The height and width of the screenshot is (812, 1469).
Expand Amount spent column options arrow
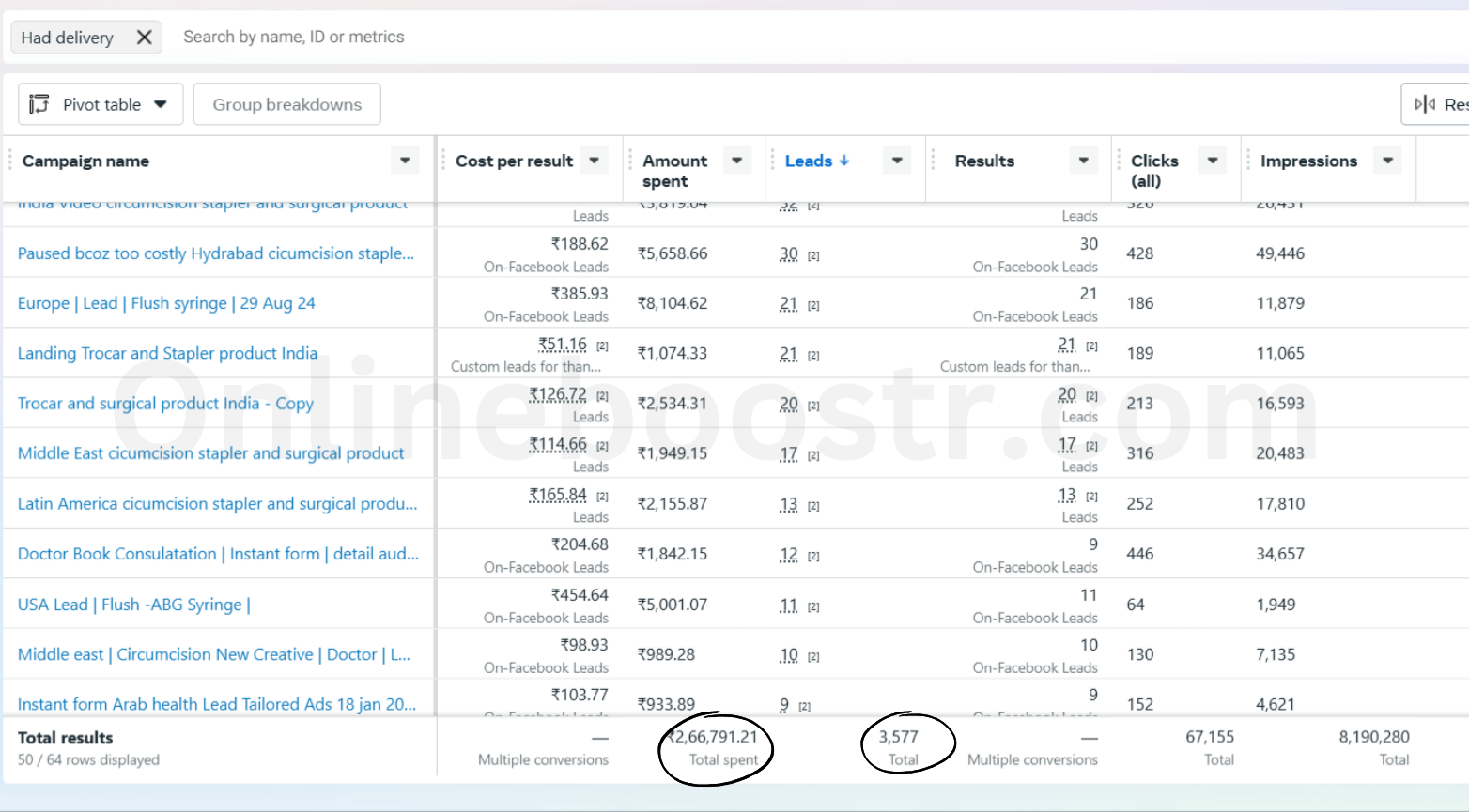coord(737,161)
